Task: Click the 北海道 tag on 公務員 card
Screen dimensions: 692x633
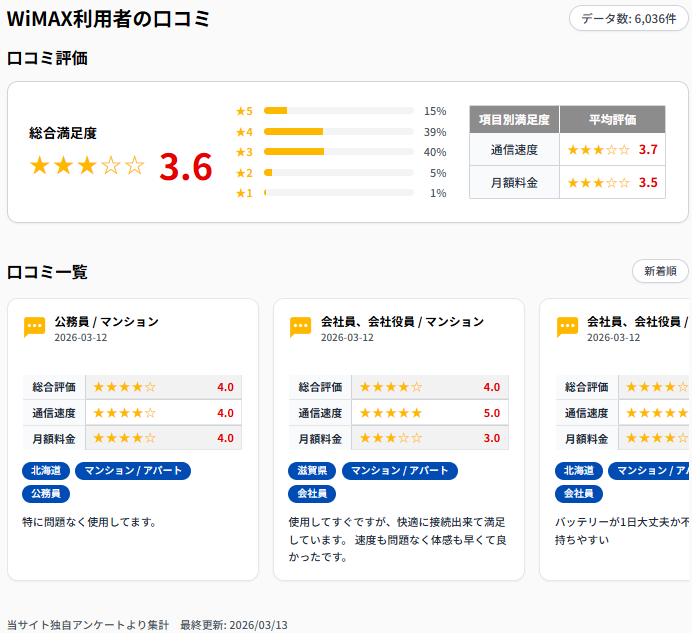Action: [x=46, y=471]
